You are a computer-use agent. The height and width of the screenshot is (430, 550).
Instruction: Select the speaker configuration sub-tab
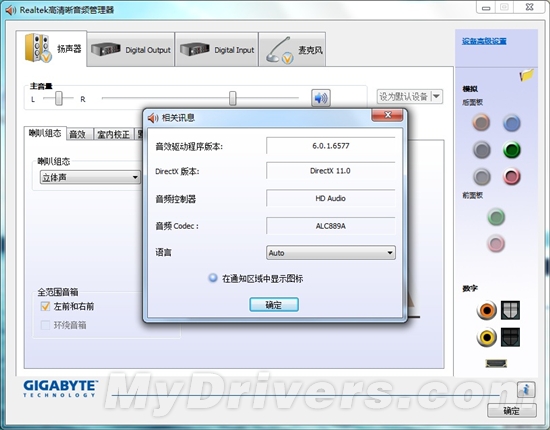click(x=45, y=133)
